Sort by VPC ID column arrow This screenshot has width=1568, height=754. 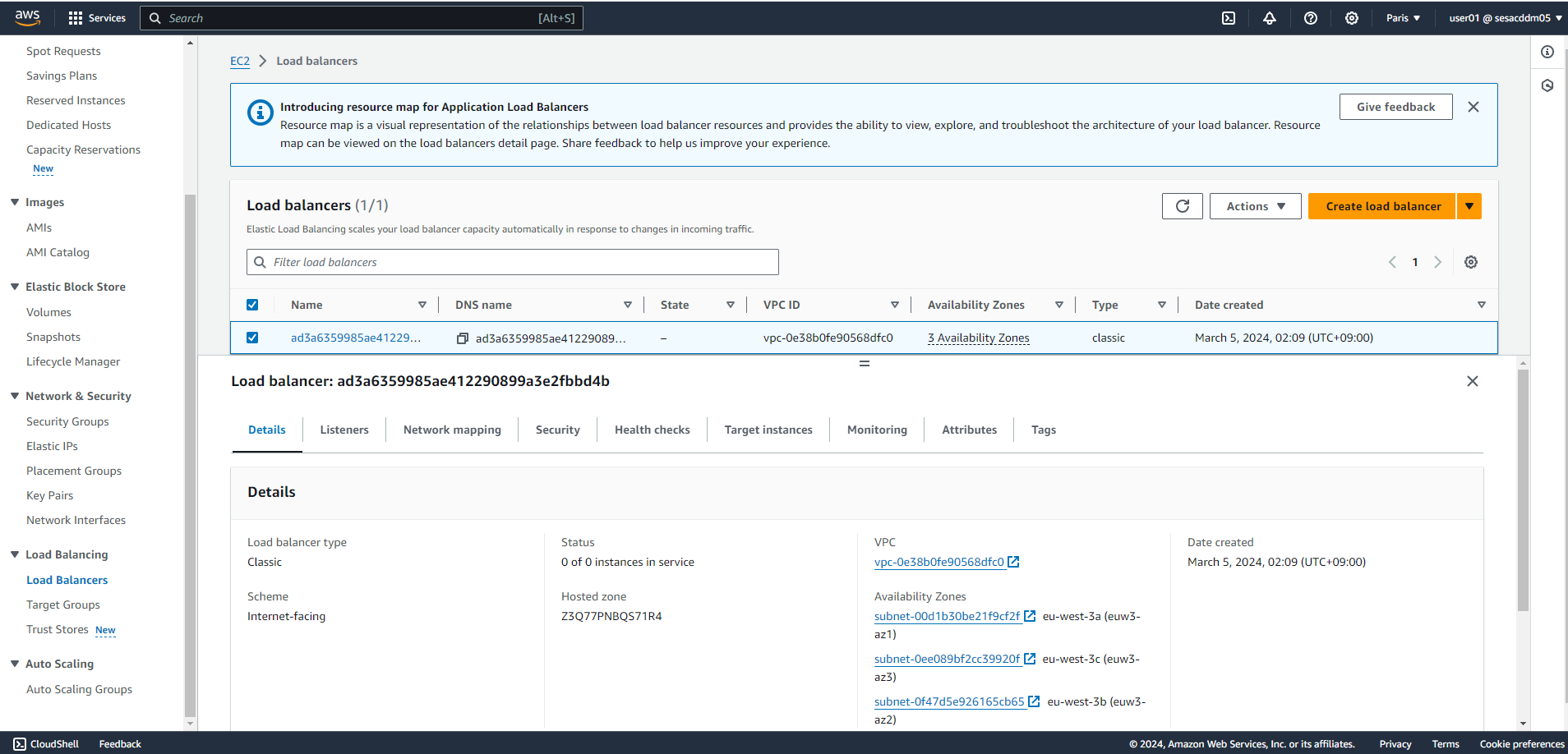895,305
